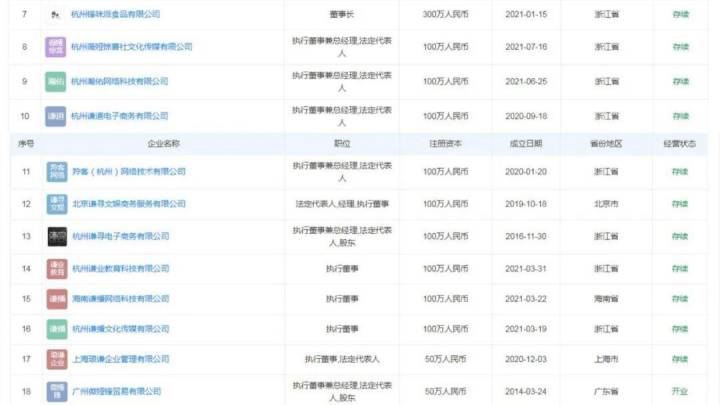The image size is (720, 405).
Task: Click the 企业名称 column header
Action: tap(163, 144)
